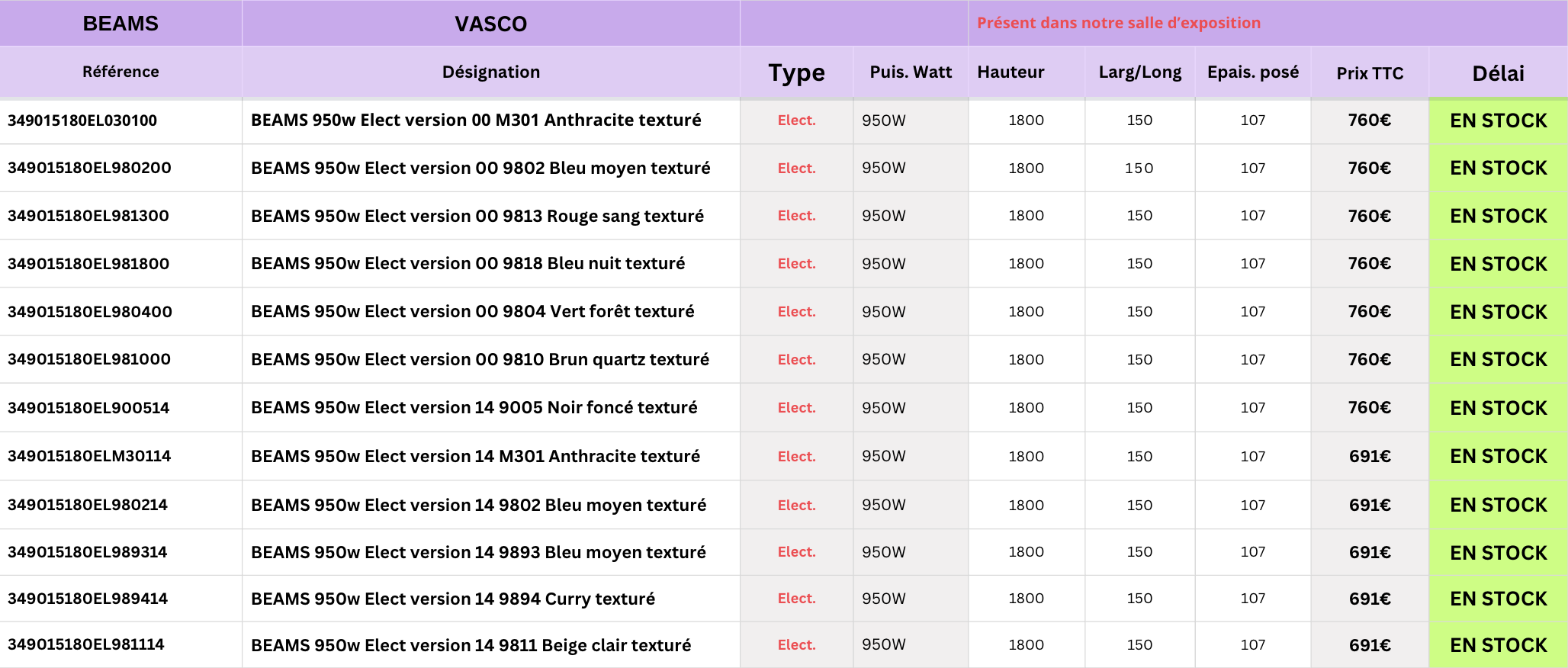Click the Puis. Watt column header
Image resolution: width=1568 pixels, height=668 pixels.
[911, 72]
